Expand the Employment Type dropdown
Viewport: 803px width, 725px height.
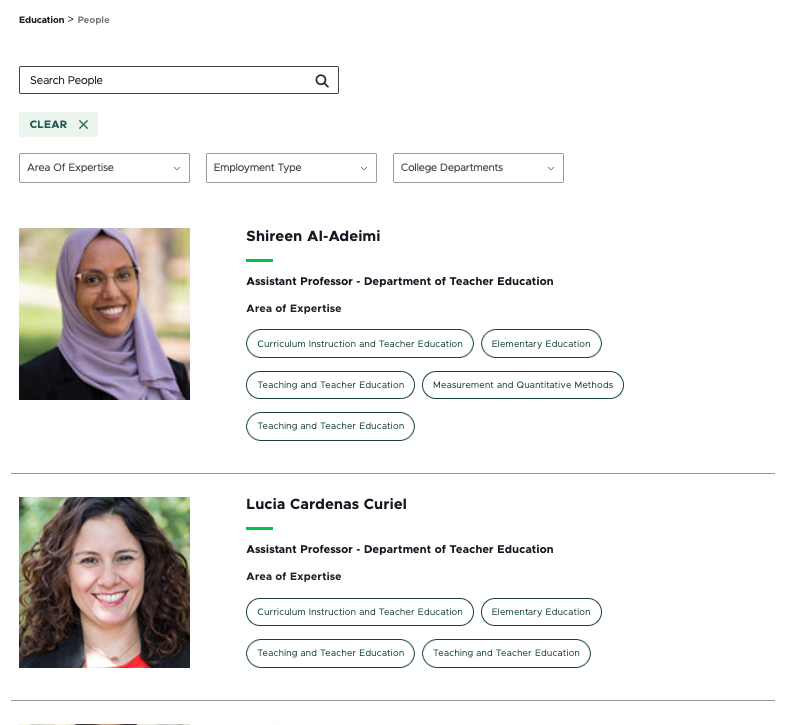[x=291, y=168]
